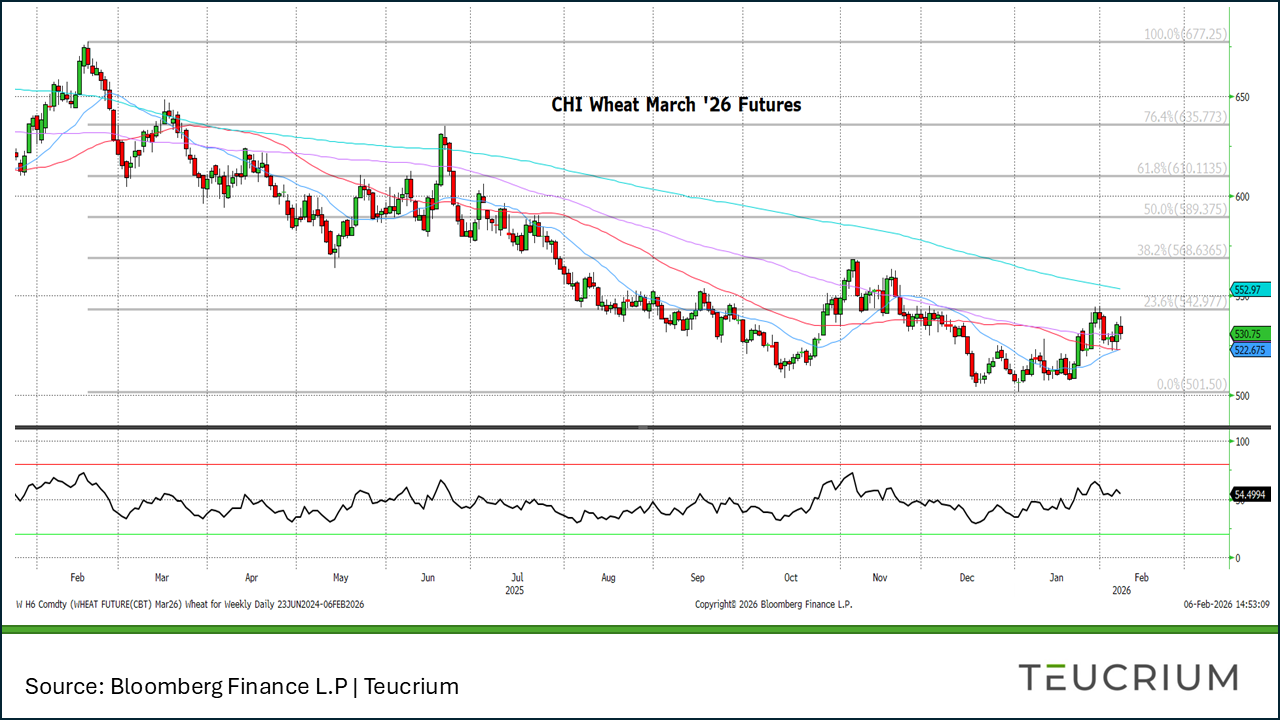The height and width of the screenshot is (720, 1280).
Task: Click the Jun month label on time axis
Action: click(428, 577)
